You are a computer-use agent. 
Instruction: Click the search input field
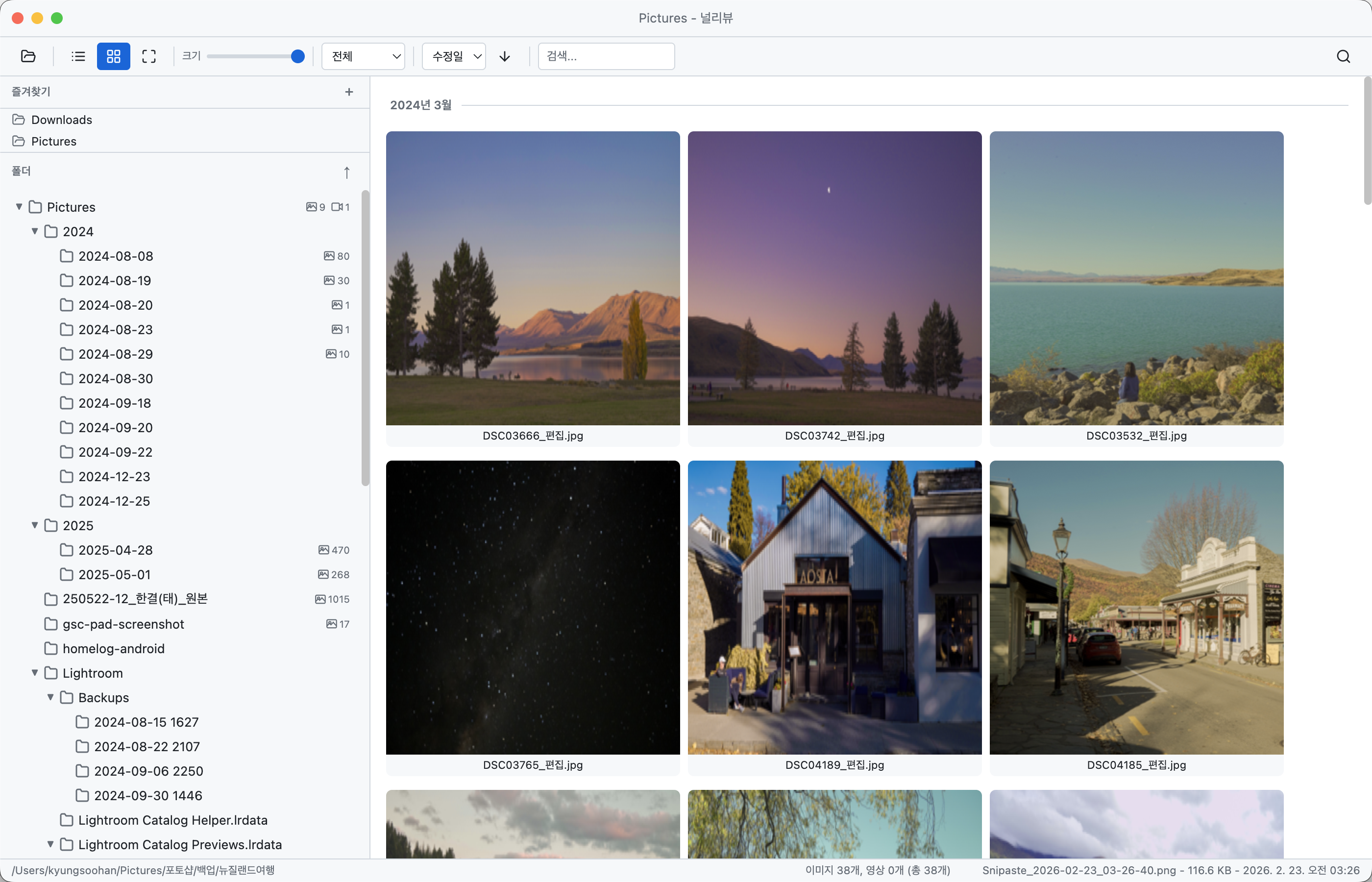click(606, 56)
